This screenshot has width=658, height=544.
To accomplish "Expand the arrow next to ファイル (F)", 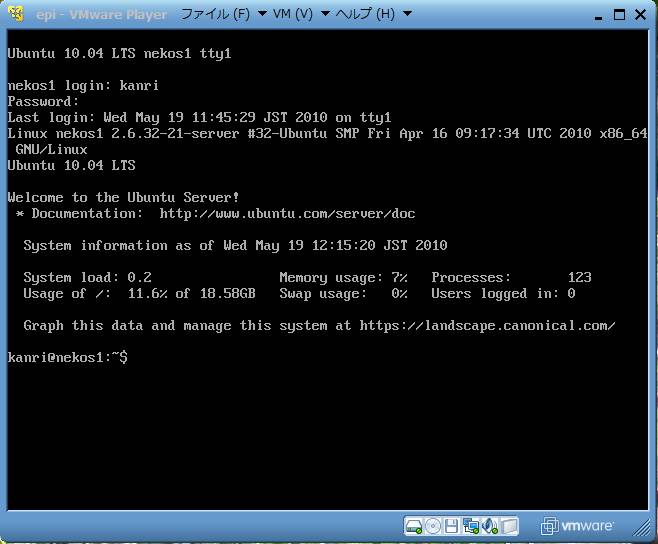I will click(262, 15).
